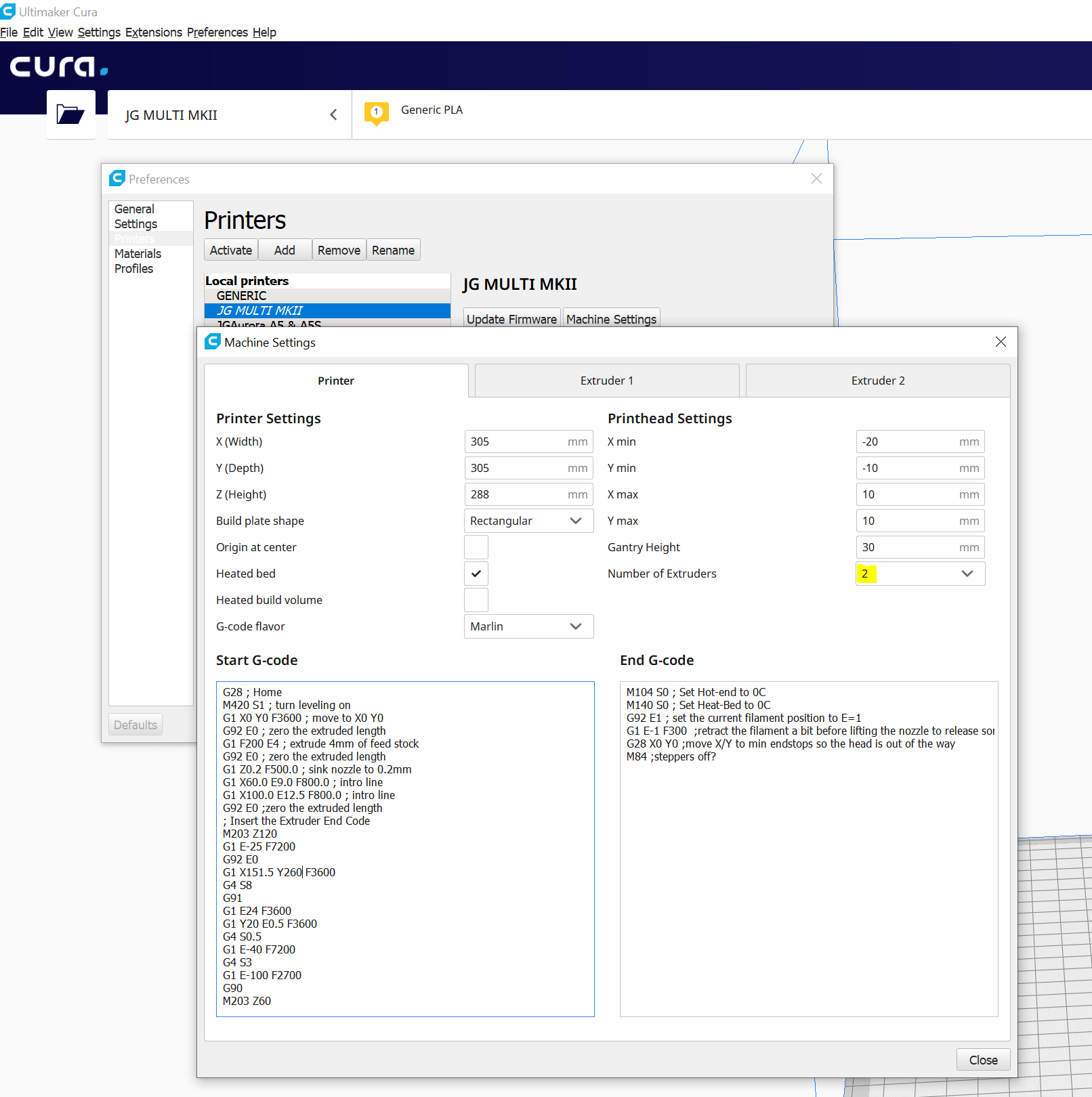Open the Settings menu
Screen dimensions: 1092x1097
coord(99,33)
